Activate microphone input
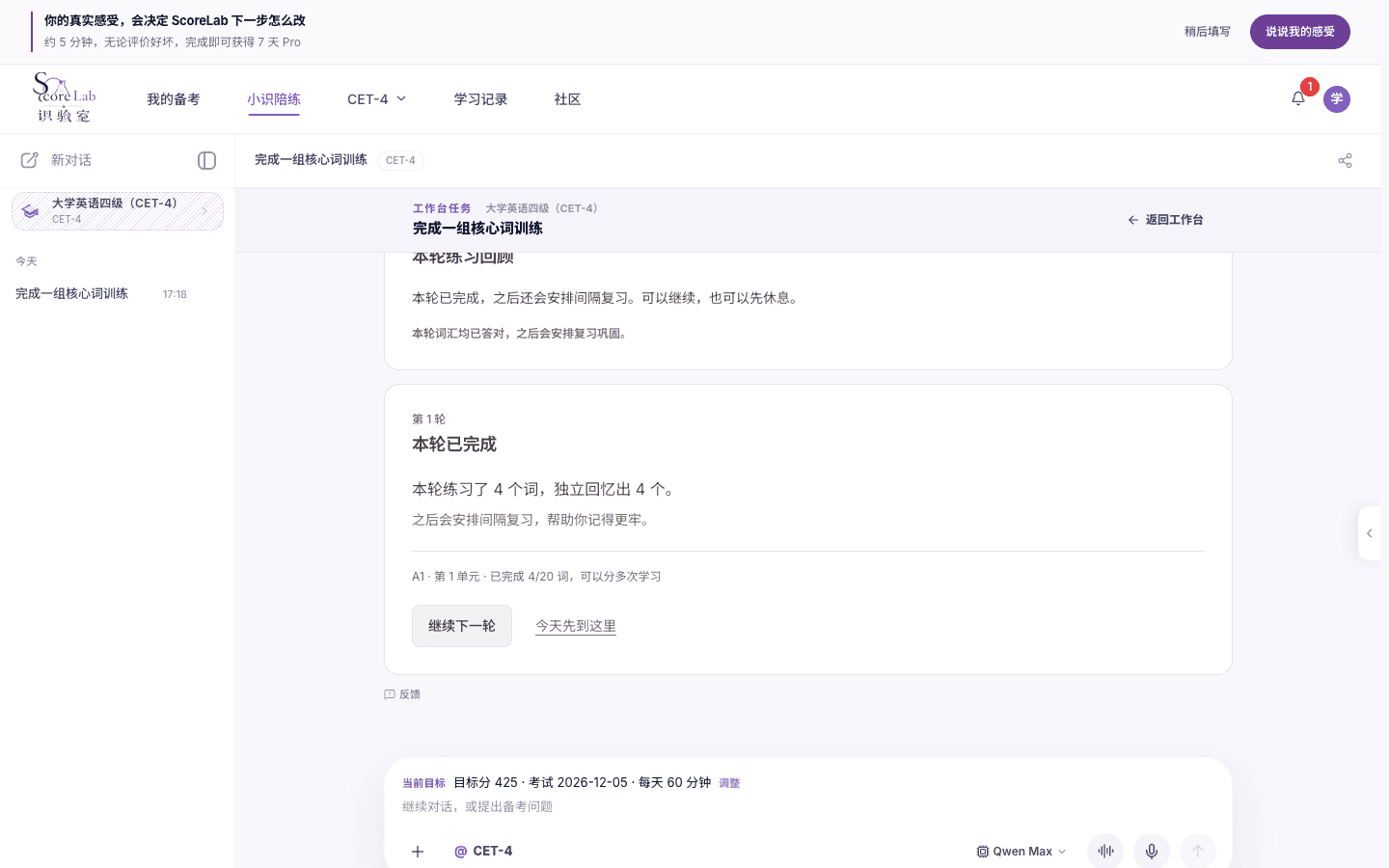1389x868 pixels. coord(1152,852)
